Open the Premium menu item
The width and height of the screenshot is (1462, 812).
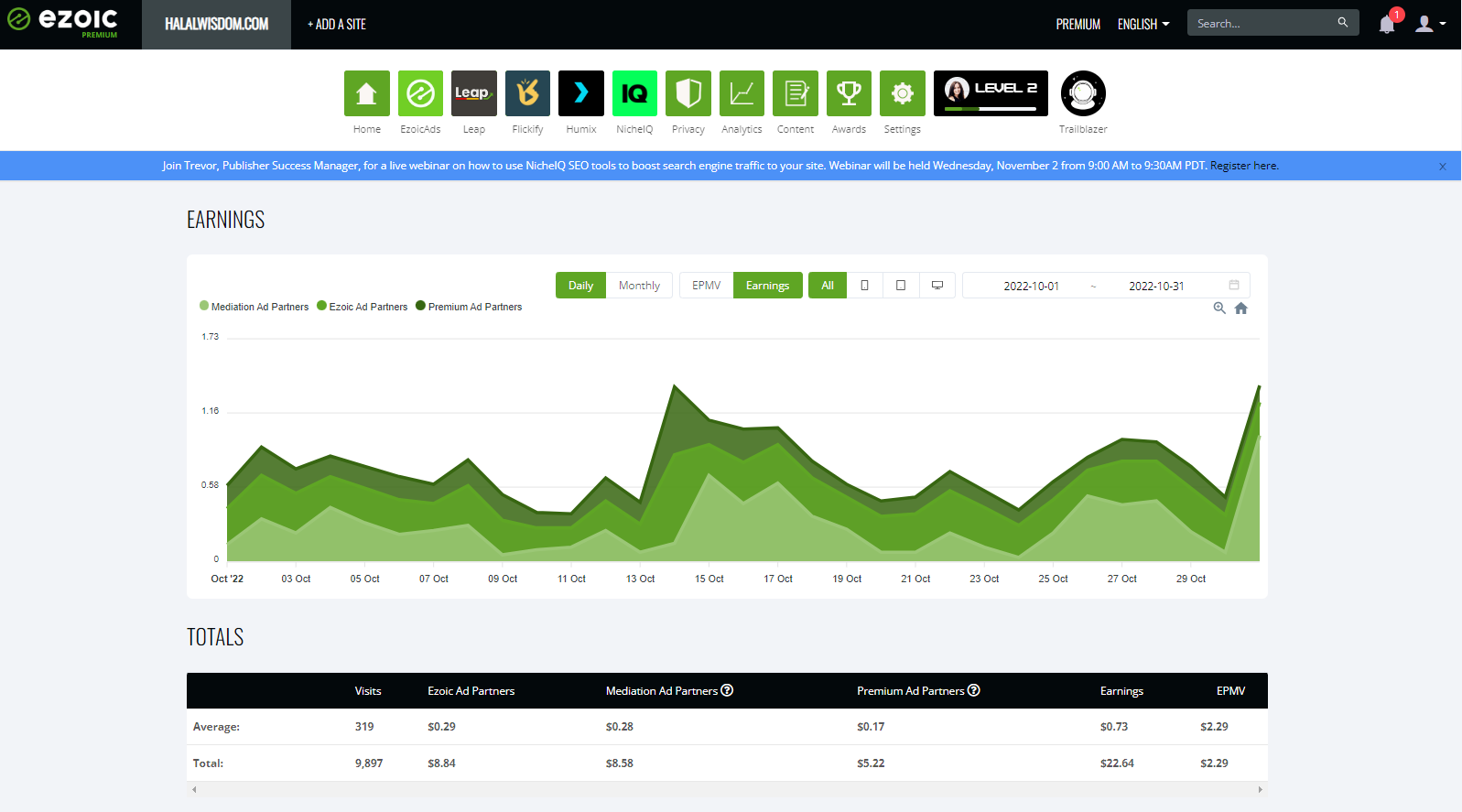pos(1078,25)
